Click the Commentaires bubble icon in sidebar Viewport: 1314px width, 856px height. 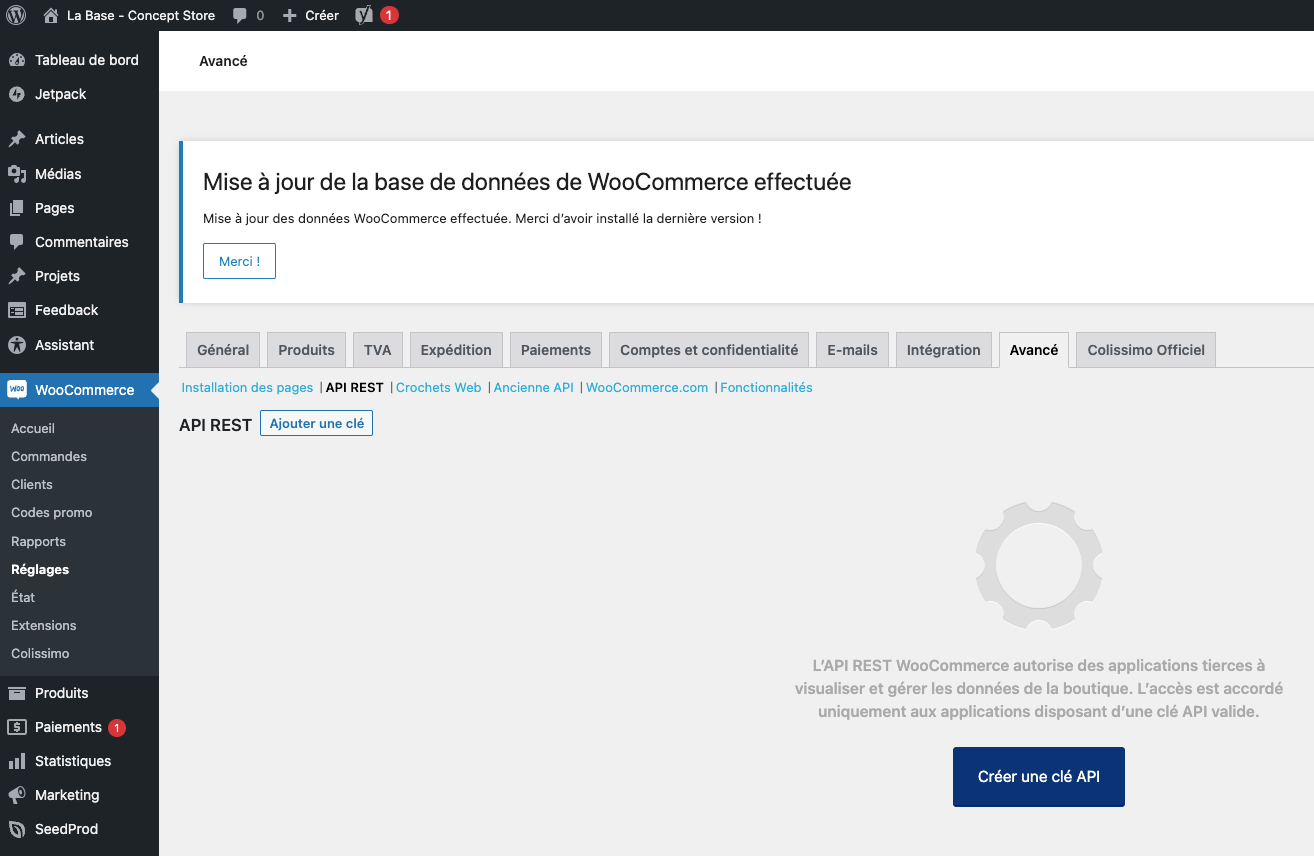pos(17,242)
